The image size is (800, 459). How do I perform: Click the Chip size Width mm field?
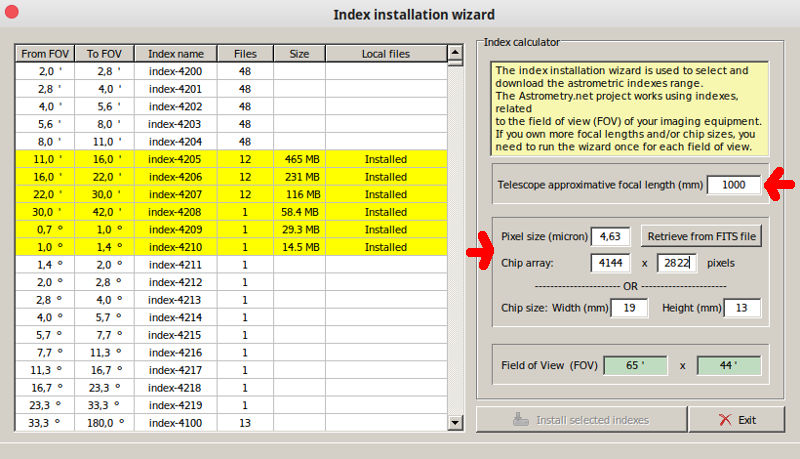[629, 307]
